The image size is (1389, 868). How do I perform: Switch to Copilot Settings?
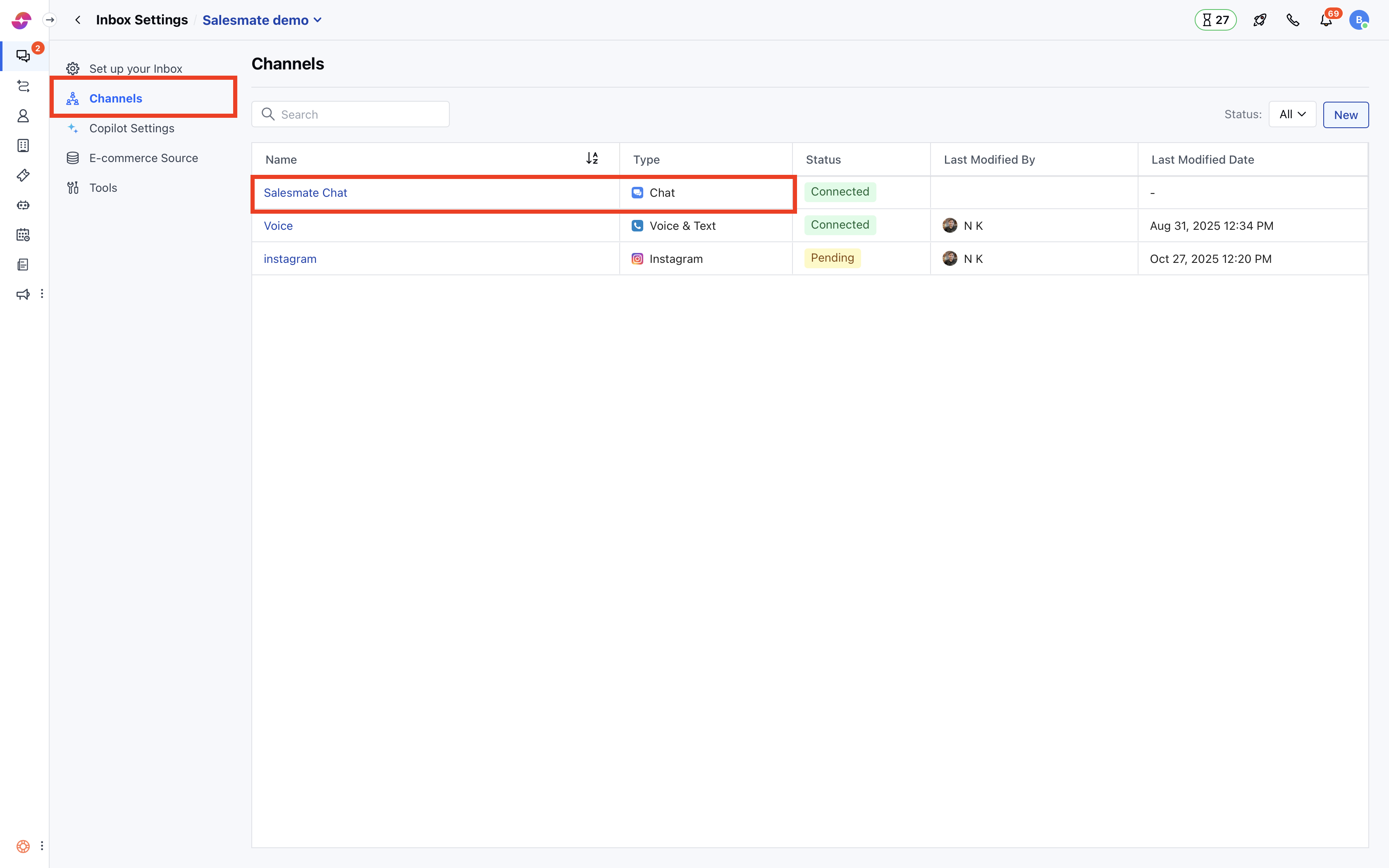[131, 128]
